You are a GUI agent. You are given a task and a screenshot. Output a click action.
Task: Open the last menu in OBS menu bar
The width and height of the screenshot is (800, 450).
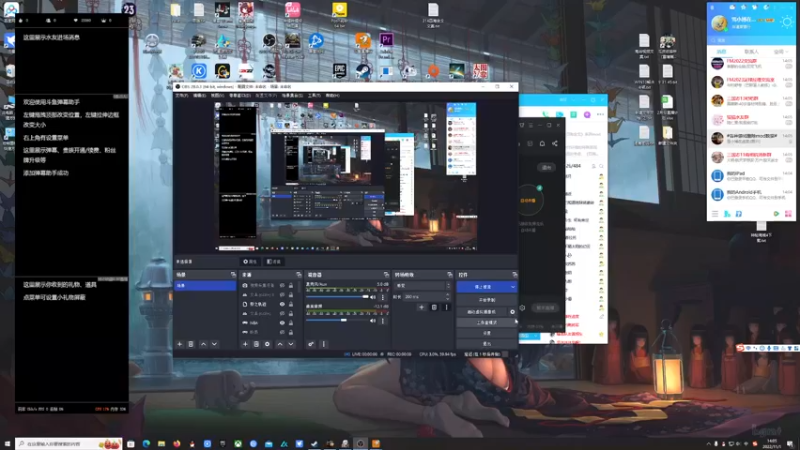tap(333, 95)
